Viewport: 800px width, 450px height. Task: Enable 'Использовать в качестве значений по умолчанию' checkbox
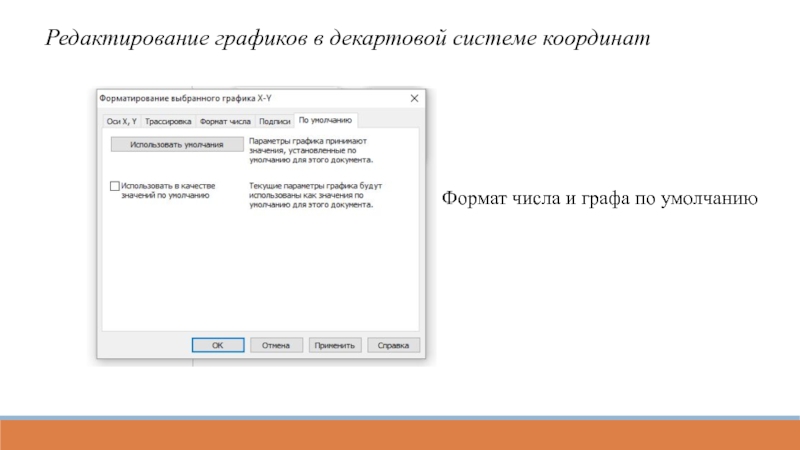coord(114,186)
